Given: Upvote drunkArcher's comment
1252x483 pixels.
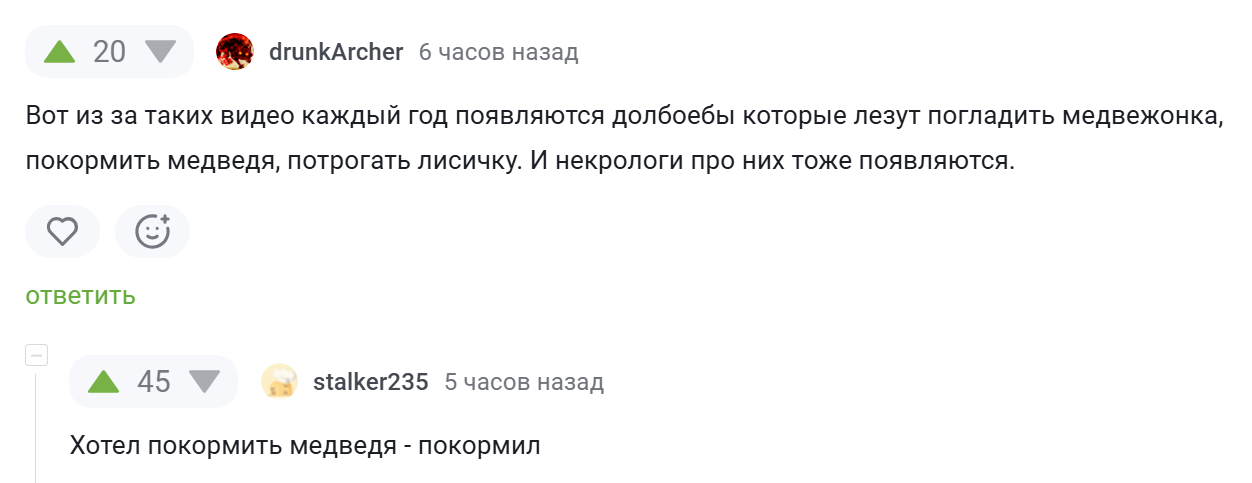Looking at the screenshot, I should pos(61,52).
